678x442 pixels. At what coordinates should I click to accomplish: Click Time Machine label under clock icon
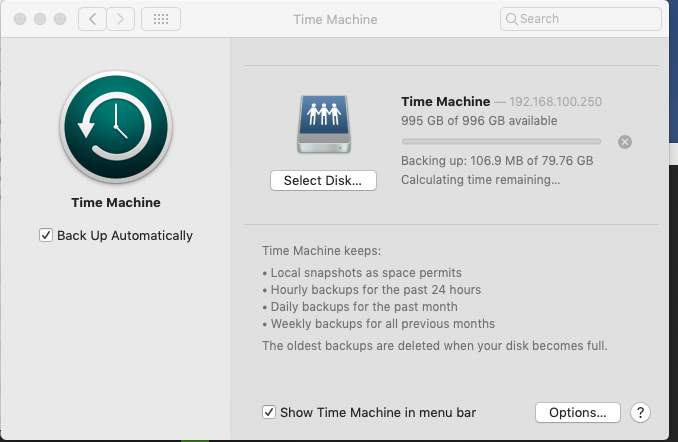click(x=116, y=202)
